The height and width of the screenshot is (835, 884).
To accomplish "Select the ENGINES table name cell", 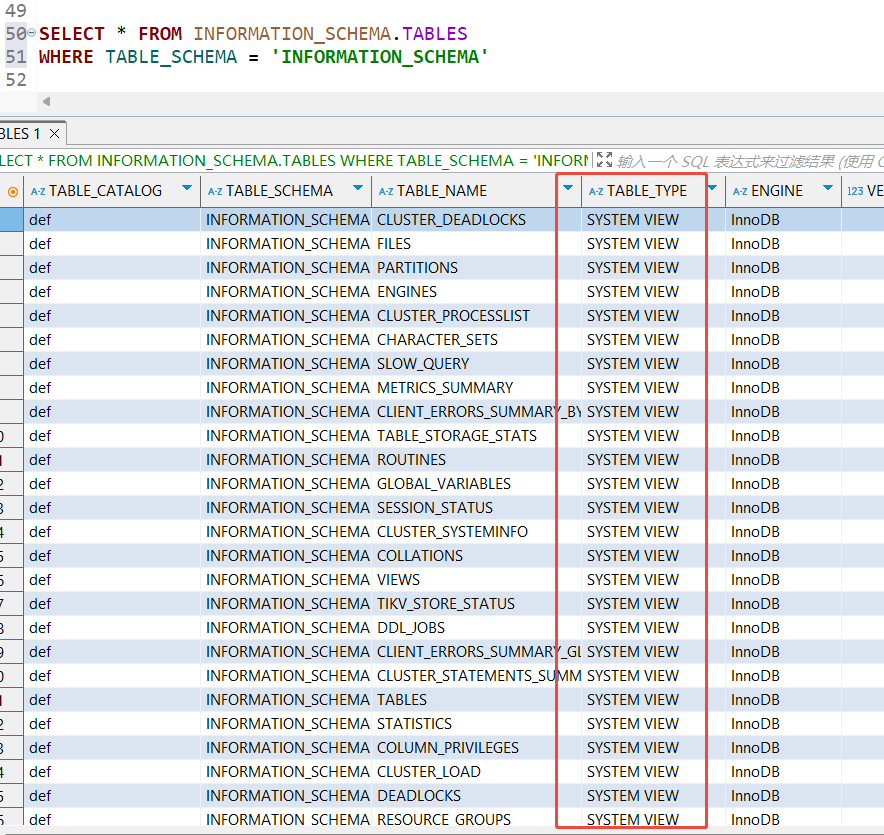I will pos(476,292).
